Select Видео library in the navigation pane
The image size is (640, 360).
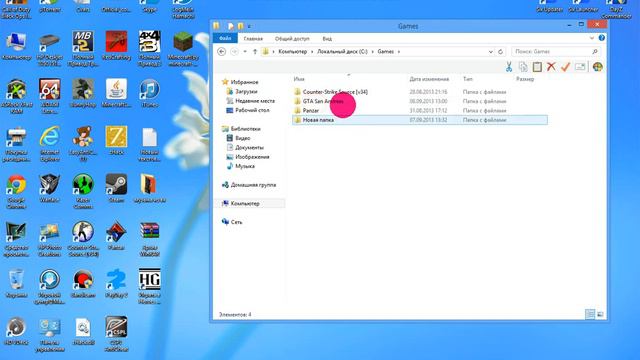click(242, 138)
